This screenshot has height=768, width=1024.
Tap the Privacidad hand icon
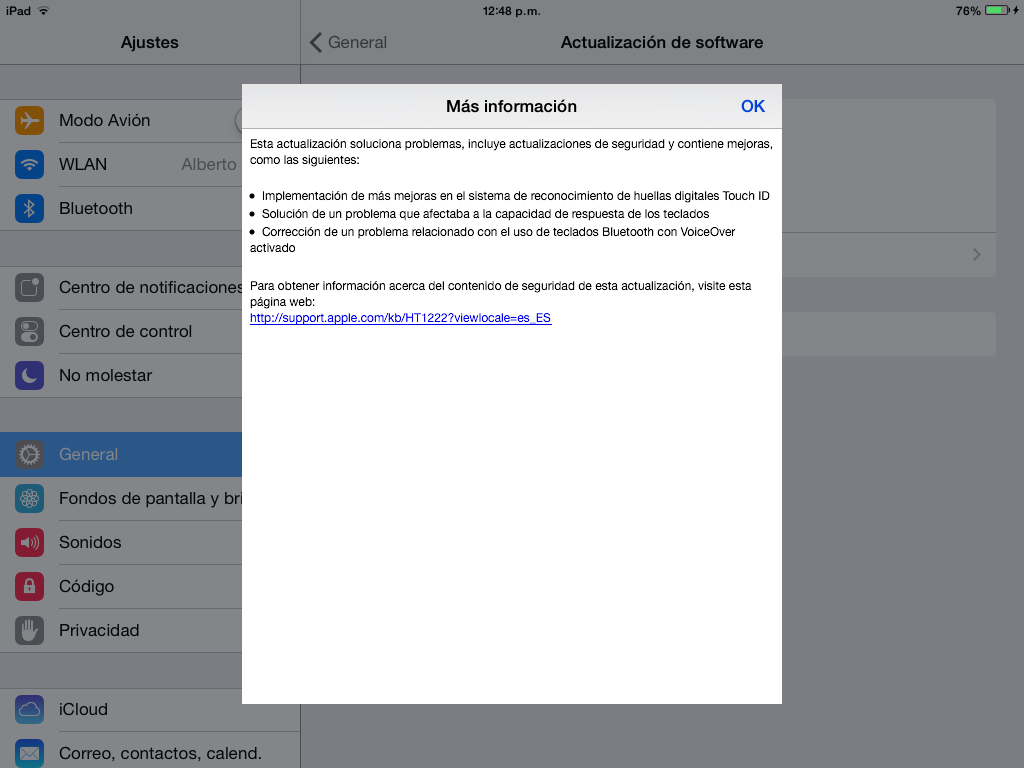[x=29, y=631]
